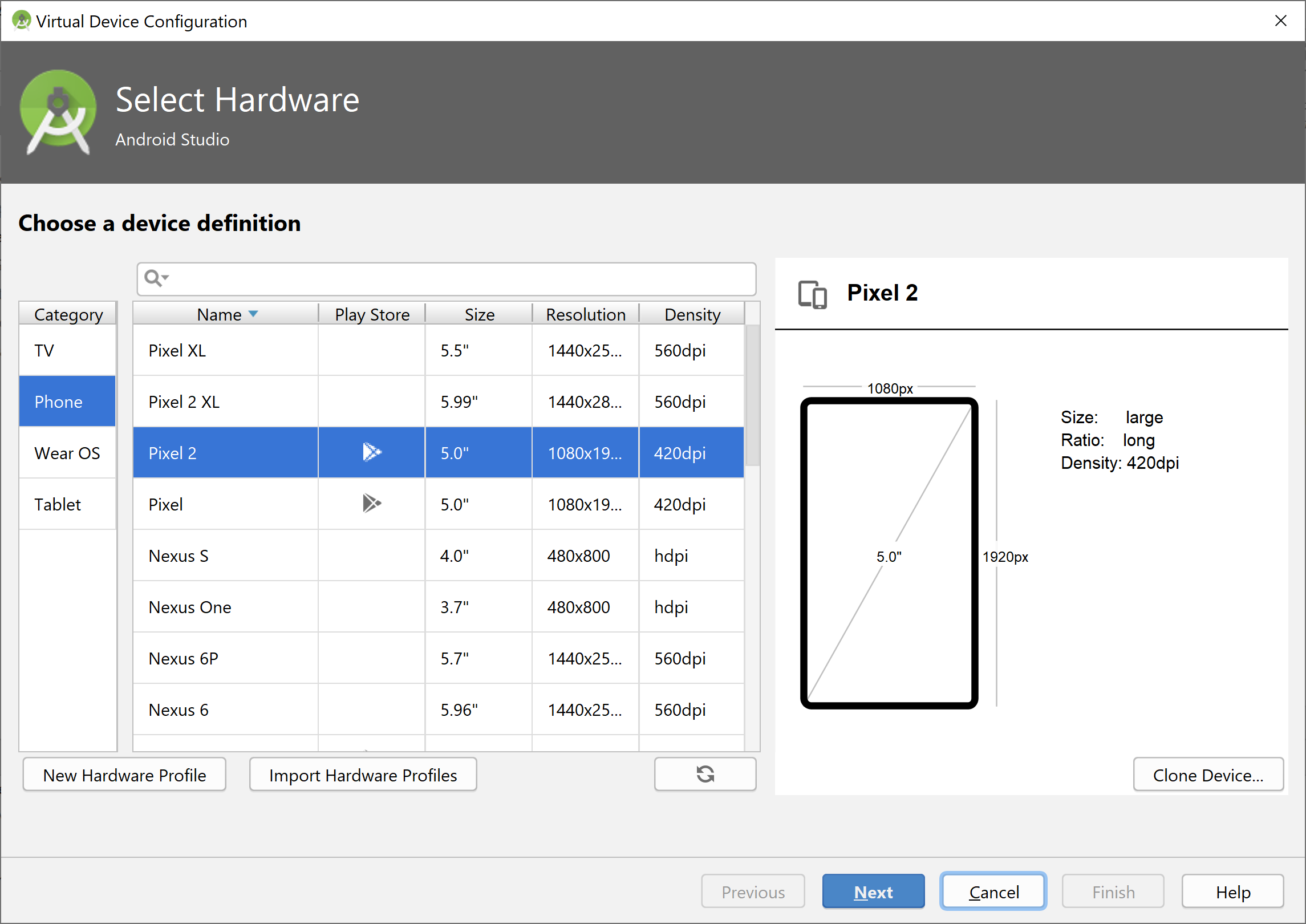1306x924 pixels.
Task: Click the Next button
Action: coord(873,891)
